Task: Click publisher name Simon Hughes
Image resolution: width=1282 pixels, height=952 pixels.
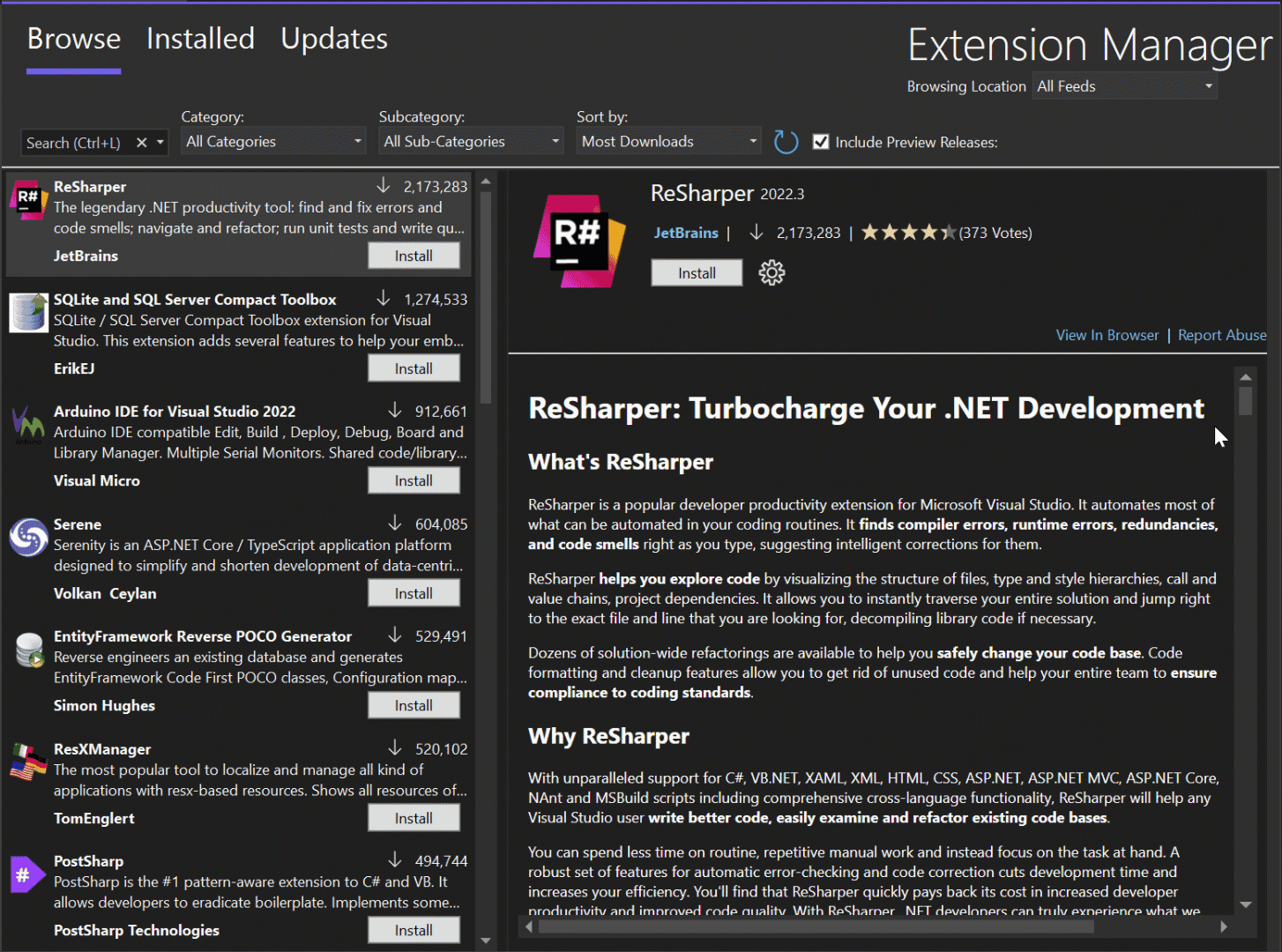Action: (x=104, y=705)
